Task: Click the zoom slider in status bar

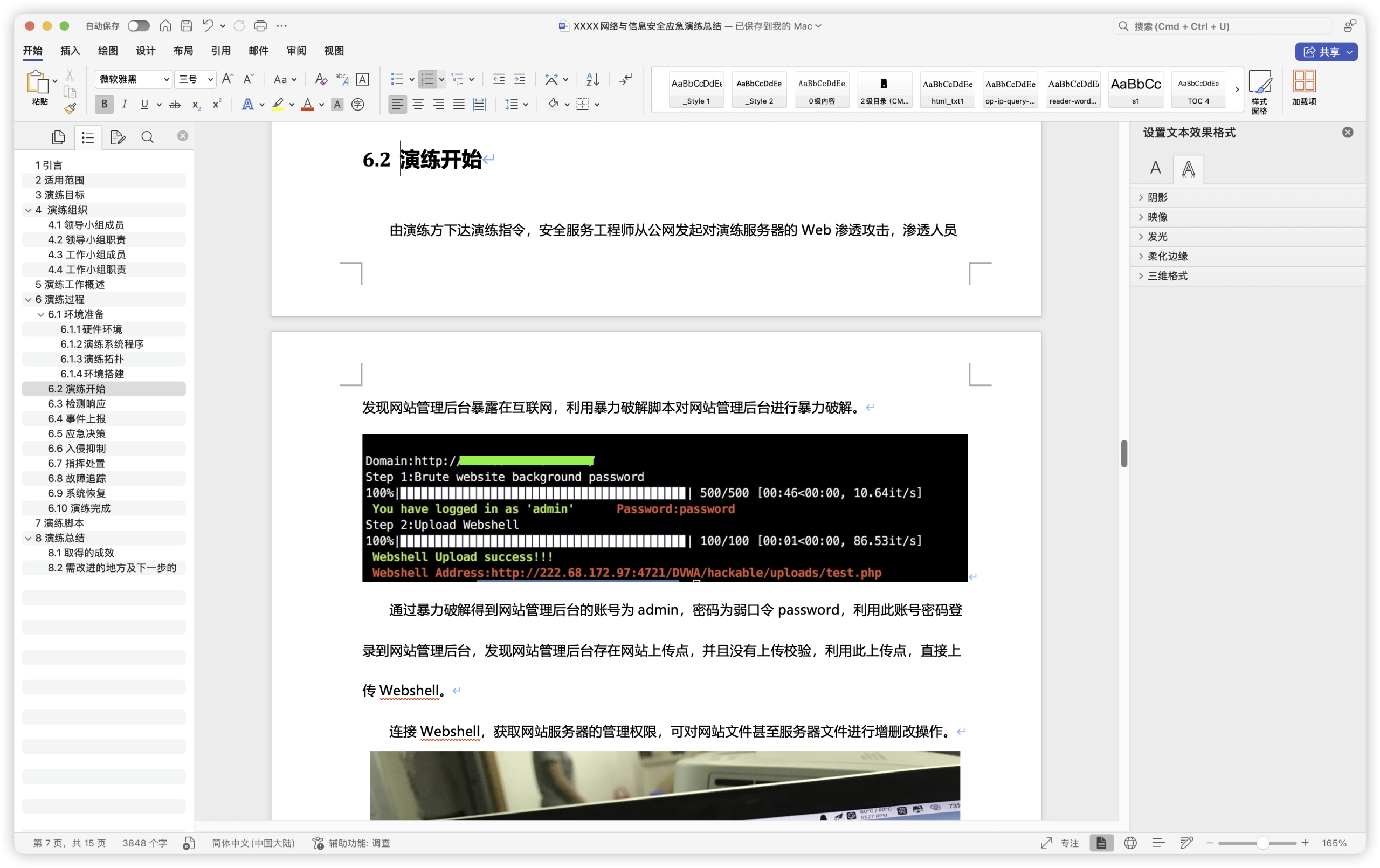Action: point(1257,843)
